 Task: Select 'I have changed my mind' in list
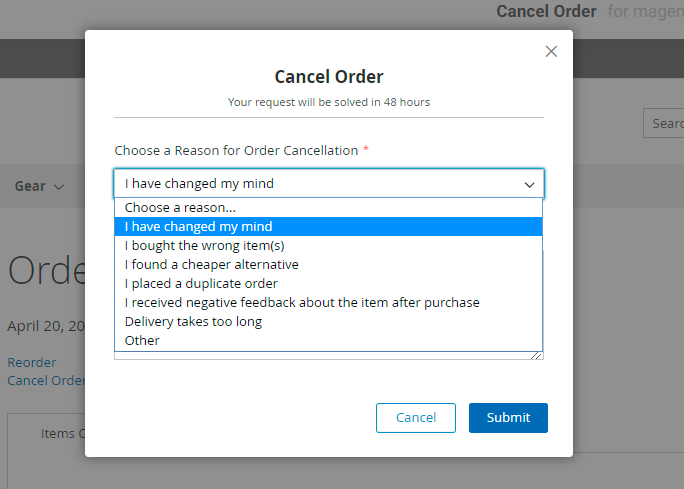point(198,227)
